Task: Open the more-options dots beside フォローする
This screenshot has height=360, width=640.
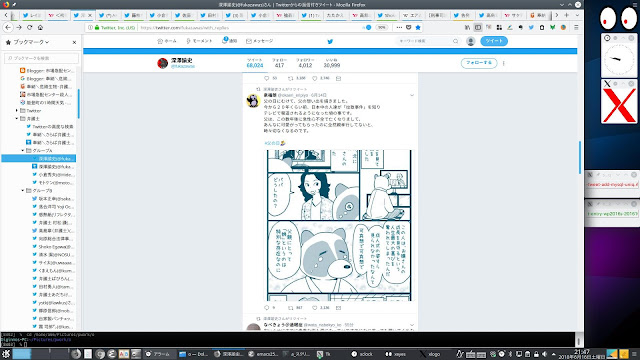Action: coord(504,63)
